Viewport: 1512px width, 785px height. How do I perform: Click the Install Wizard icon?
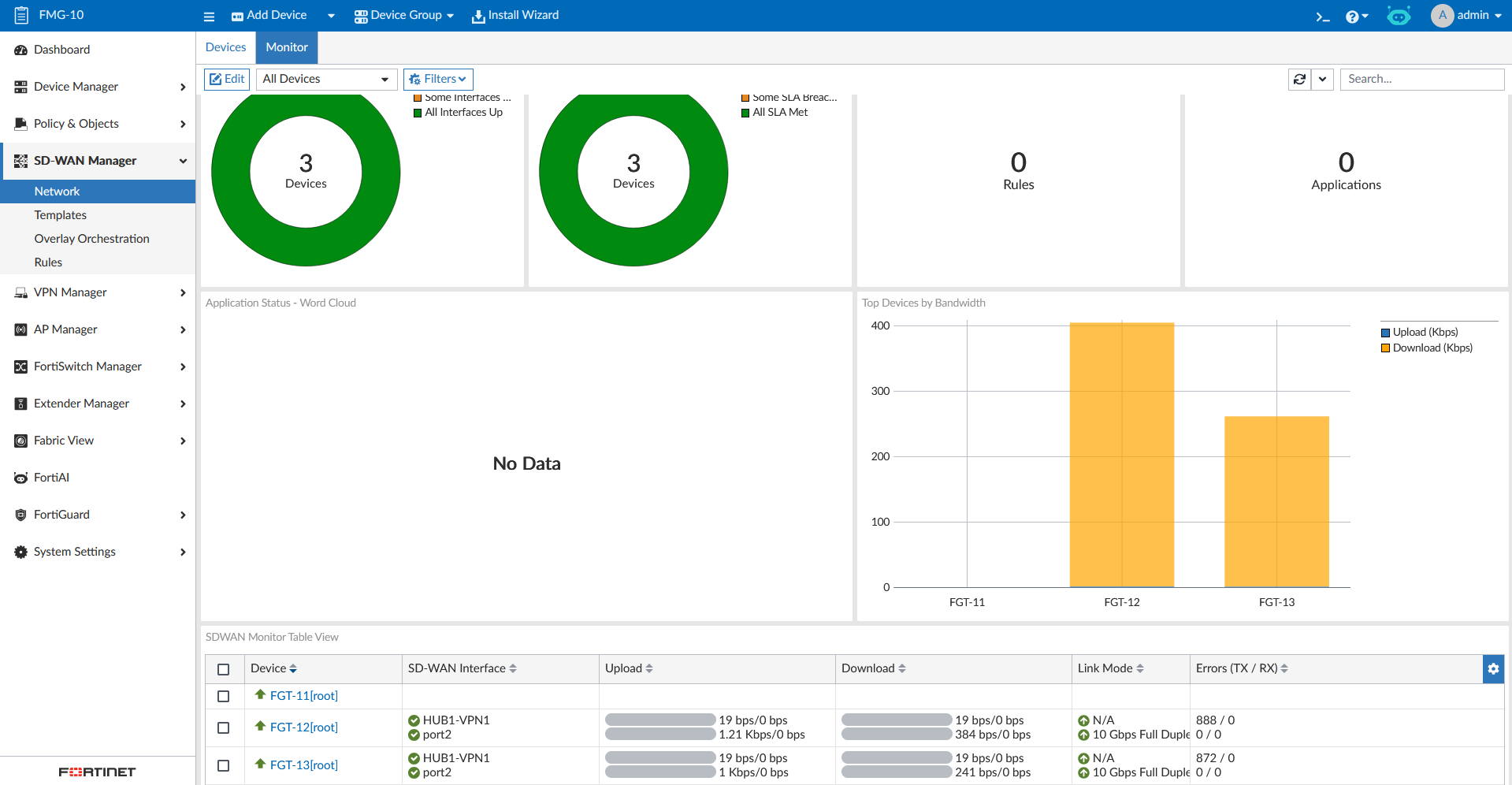point(478,17)
